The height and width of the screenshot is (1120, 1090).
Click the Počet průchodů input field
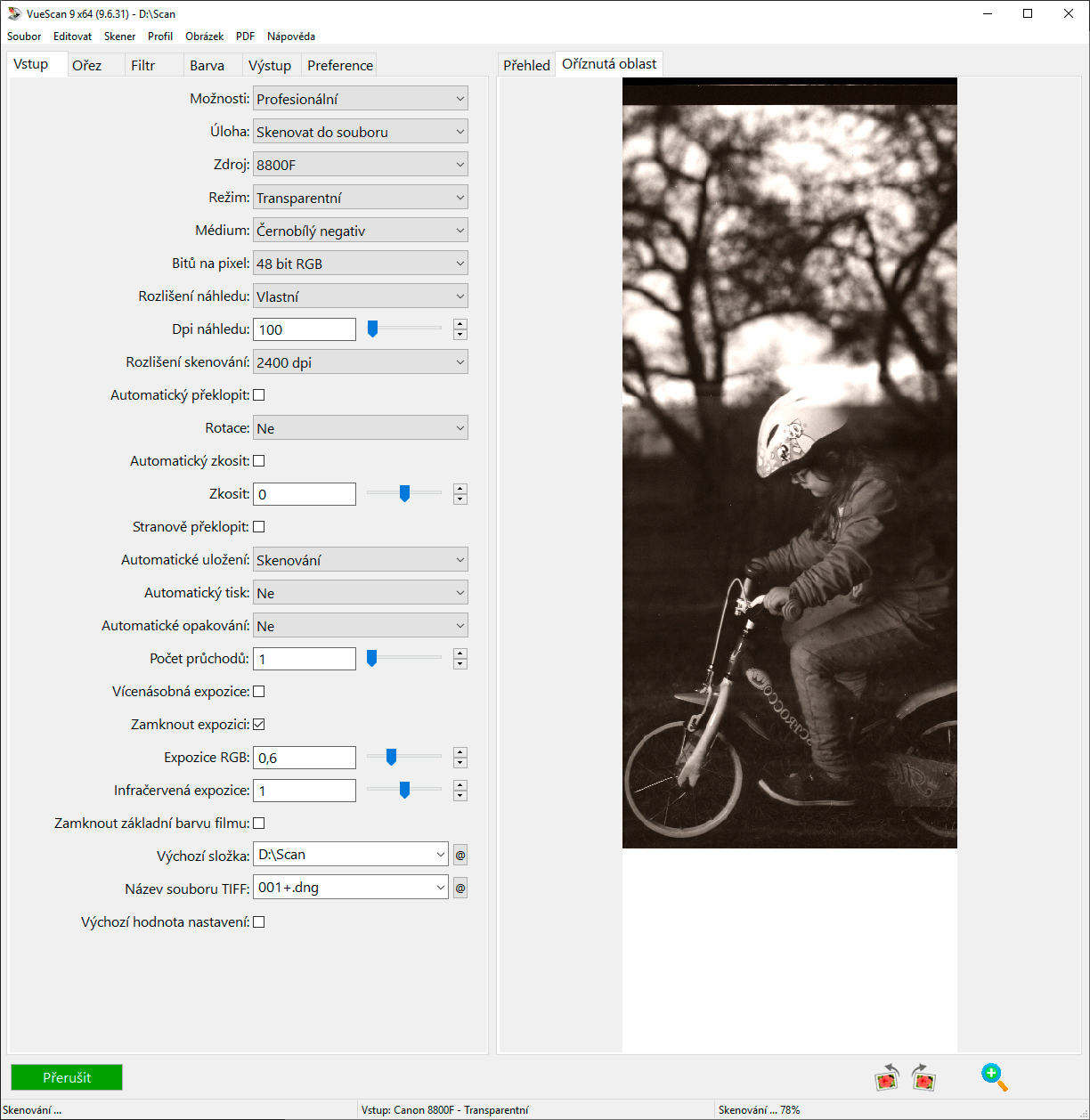[x=305, y=659]
